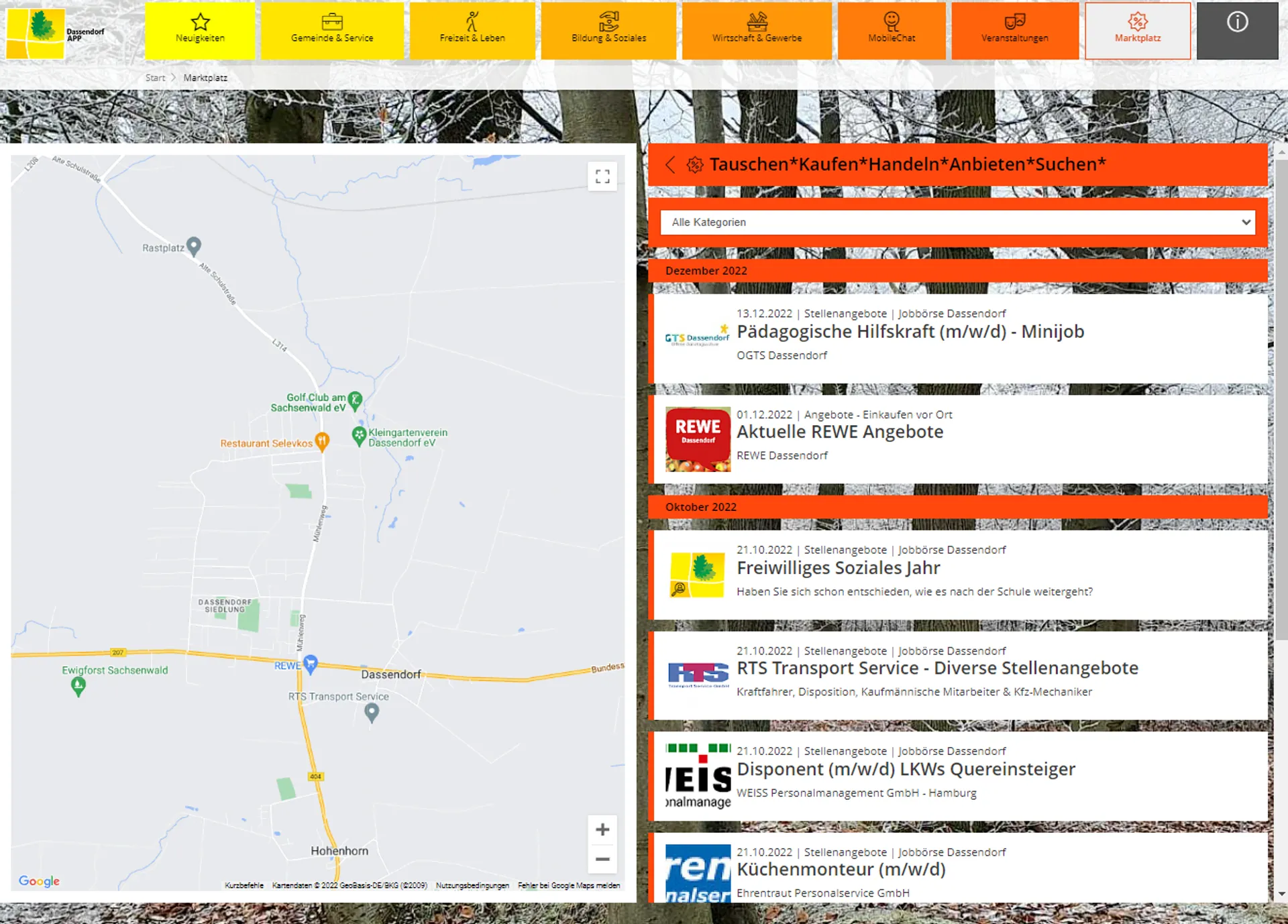Click the back chevron in the Tauschen header
Viewport: 1288px width, 924px height.
[x=670, y=164]
